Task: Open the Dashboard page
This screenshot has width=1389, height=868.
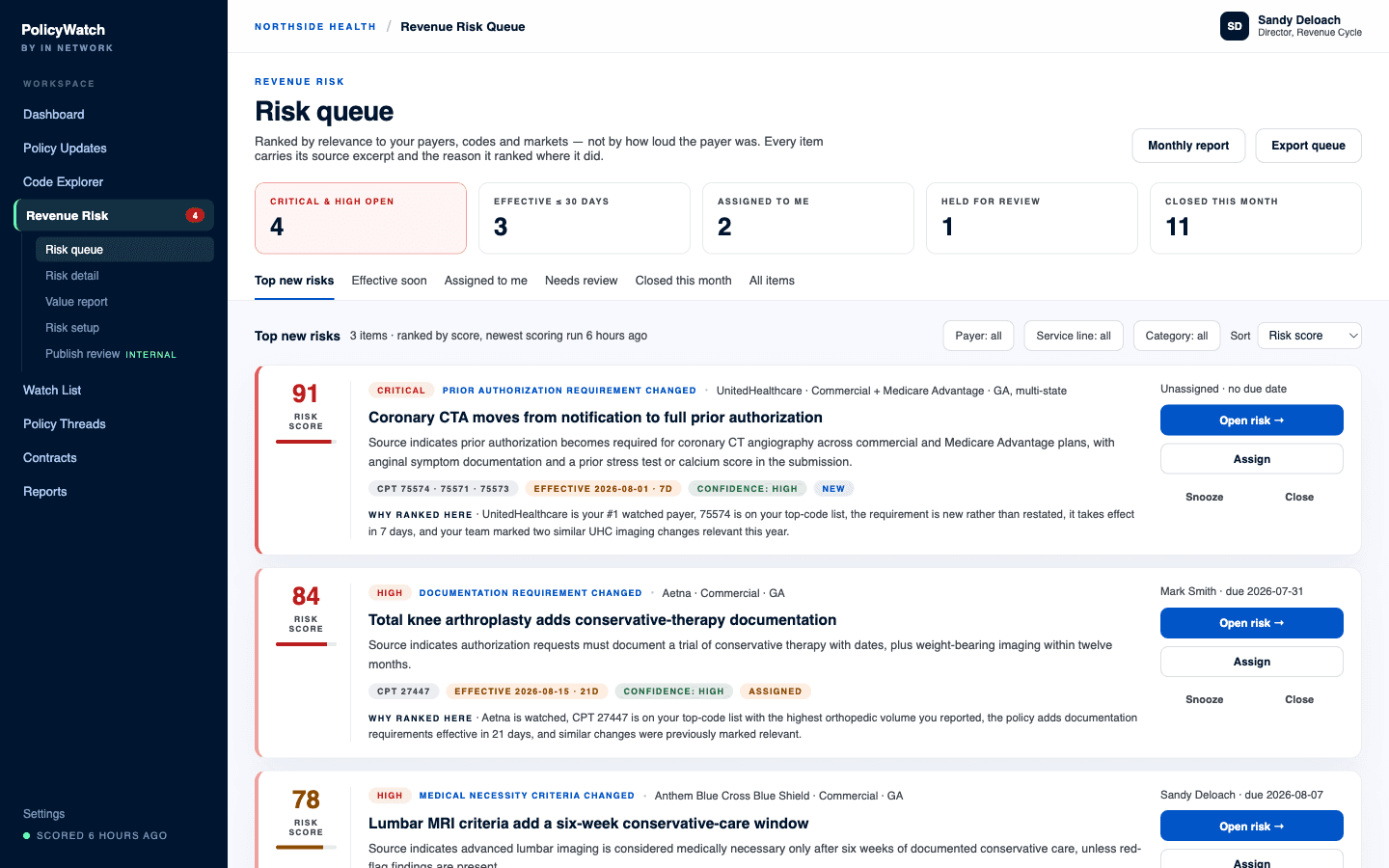Action: point(54,114)
